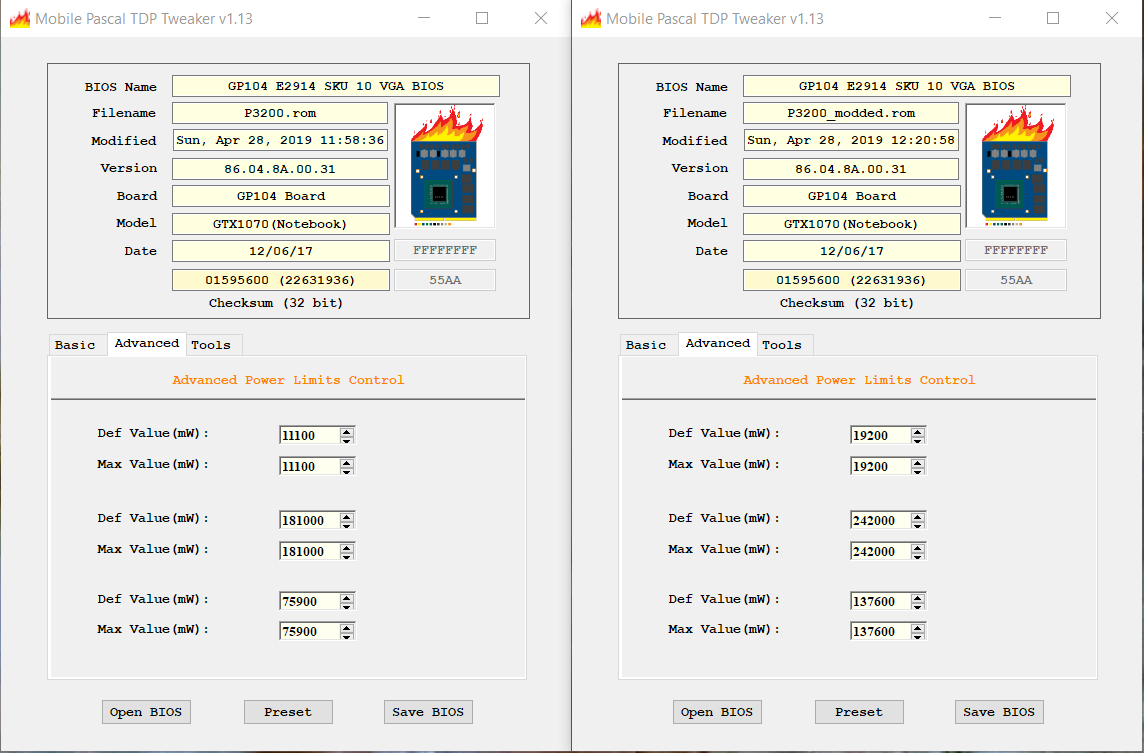Decrease the Max Value 181000 spinner with its down arrow
The image size is (1144, 753).
(x=347, y=557)
